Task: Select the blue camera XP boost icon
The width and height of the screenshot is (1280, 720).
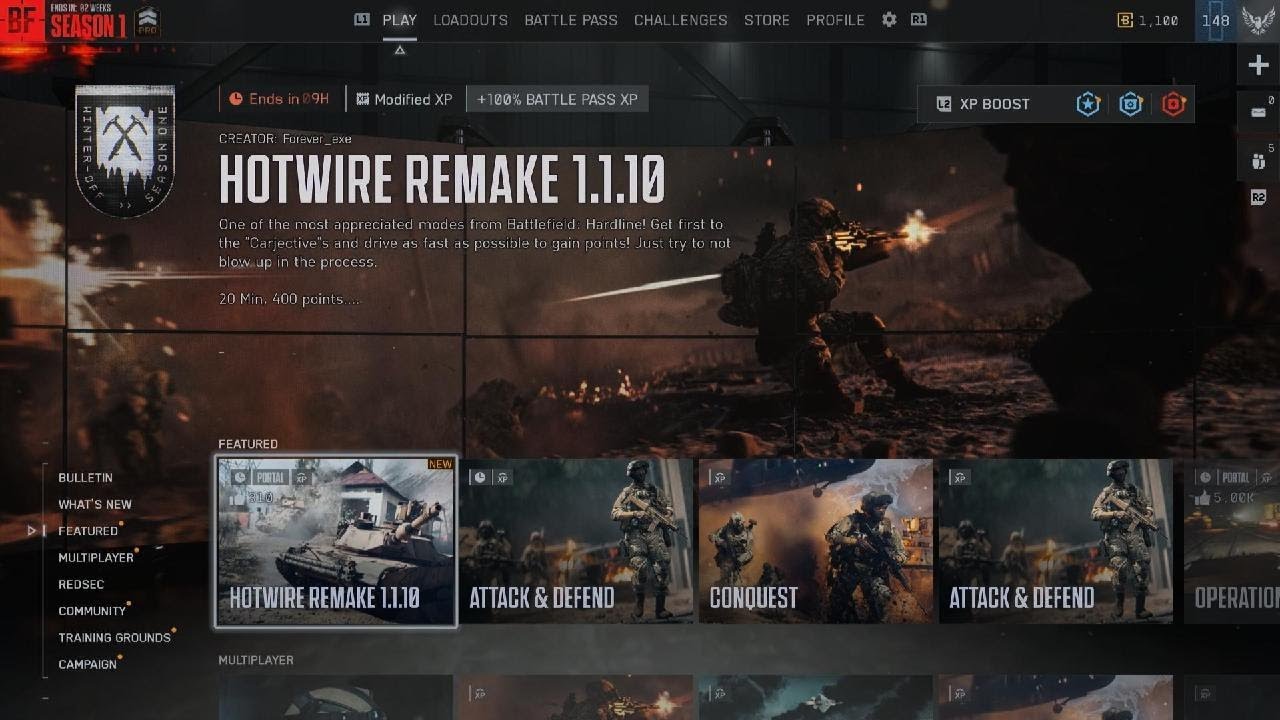Action: point(1131,104)
